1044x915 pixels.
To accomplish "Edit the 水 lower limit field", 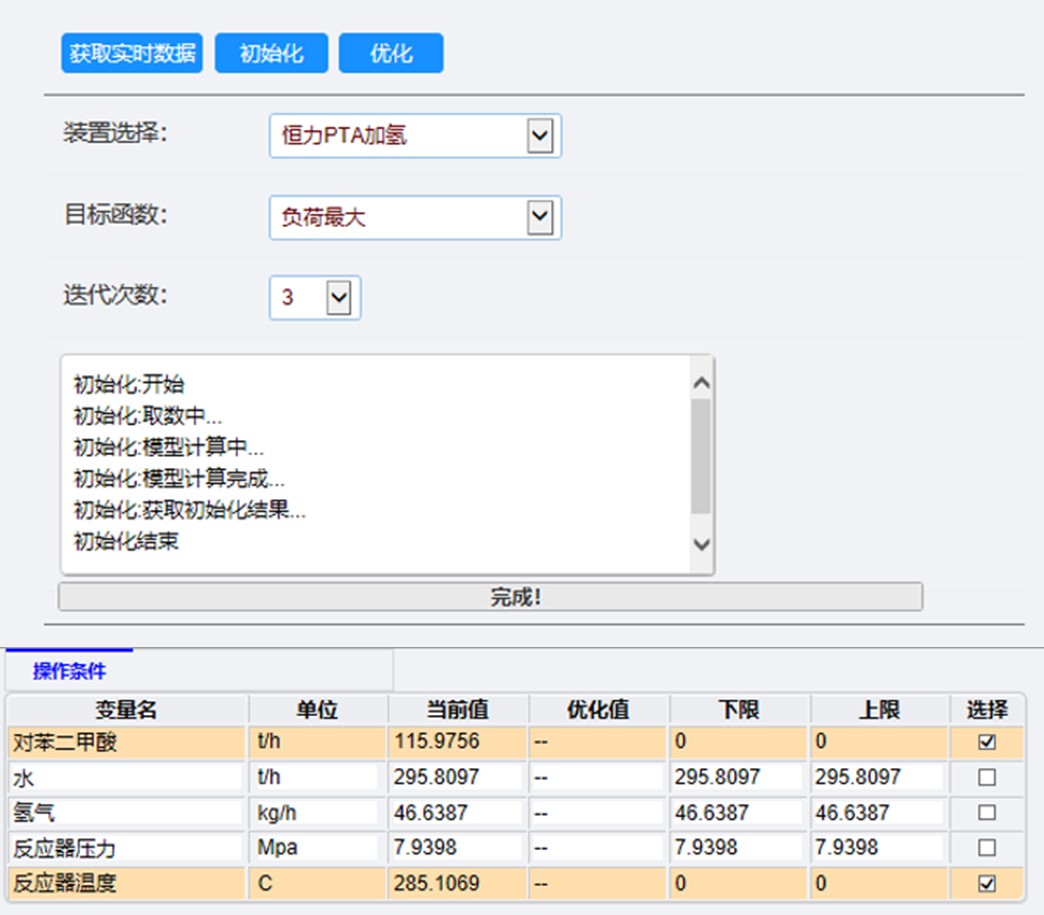I will (x=738, y=777).
